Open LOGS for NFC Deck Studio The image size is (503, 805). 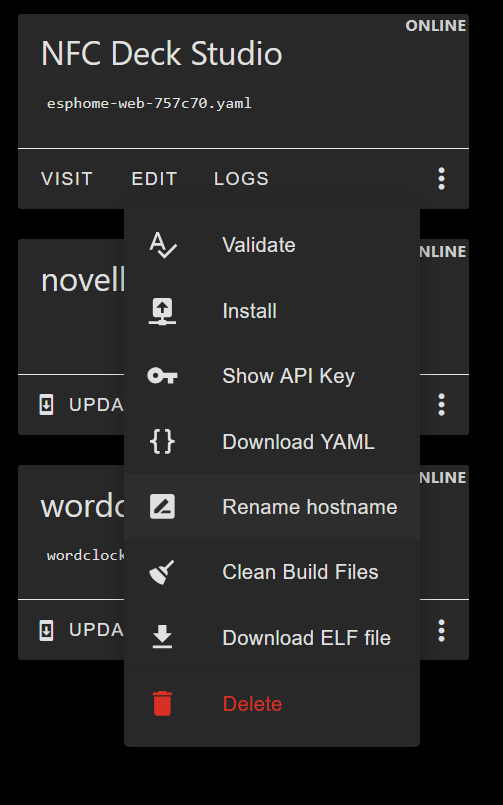pyautogui.click(x=241, y=179)
